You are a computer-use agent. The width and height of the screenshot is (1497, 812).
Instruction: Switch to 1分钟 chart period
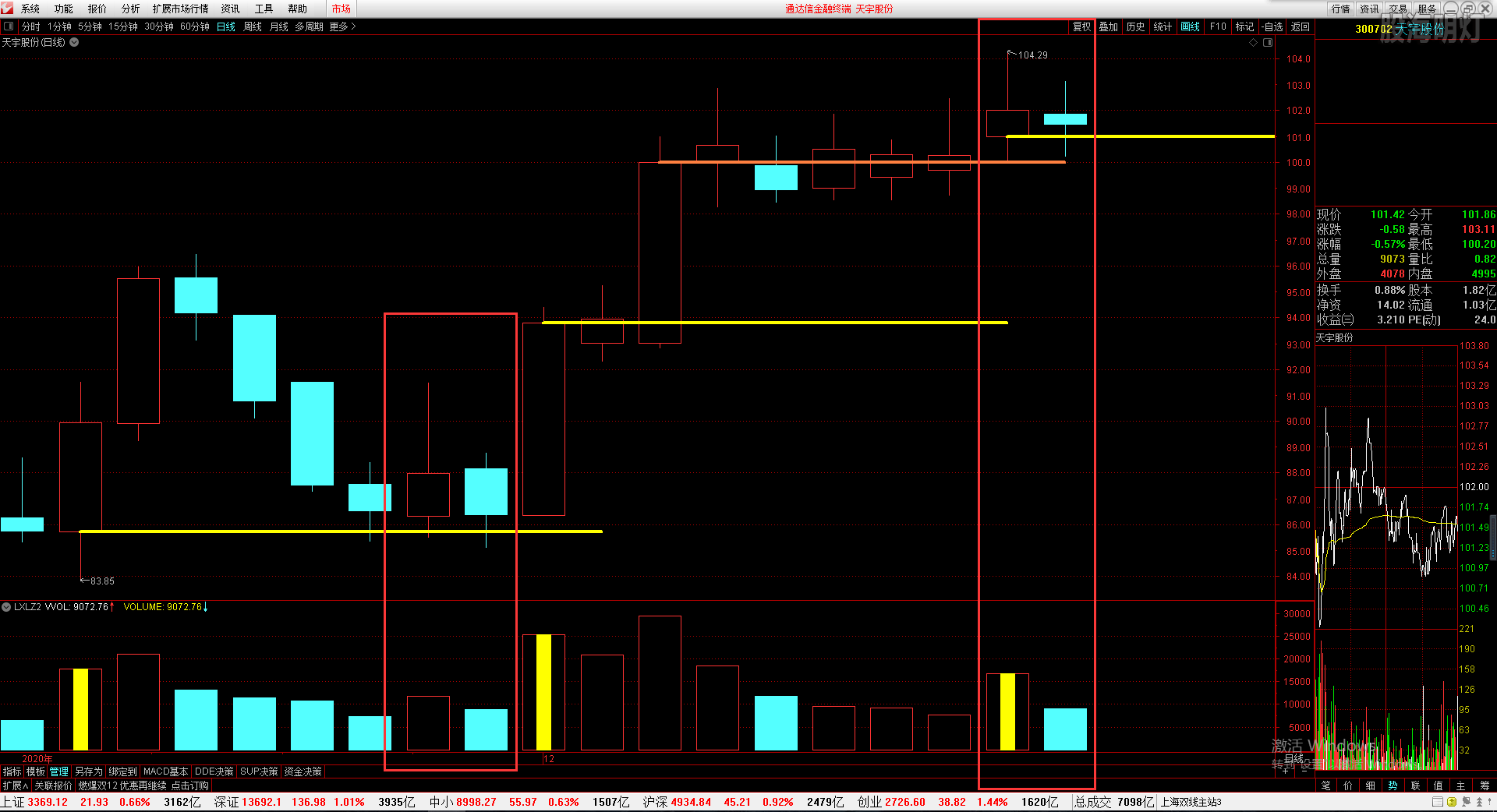59,26
